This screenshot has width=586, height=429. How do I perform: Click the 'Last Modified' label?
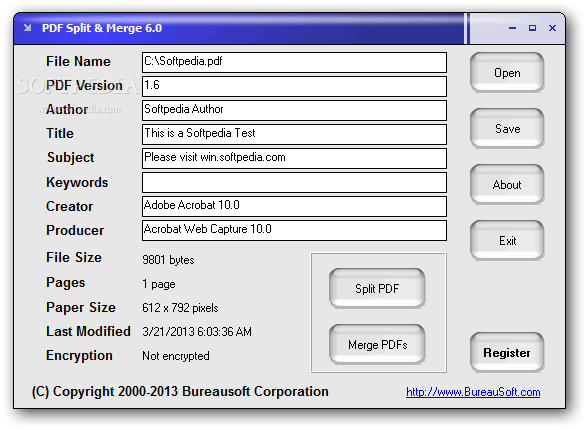tap(88, 331)
